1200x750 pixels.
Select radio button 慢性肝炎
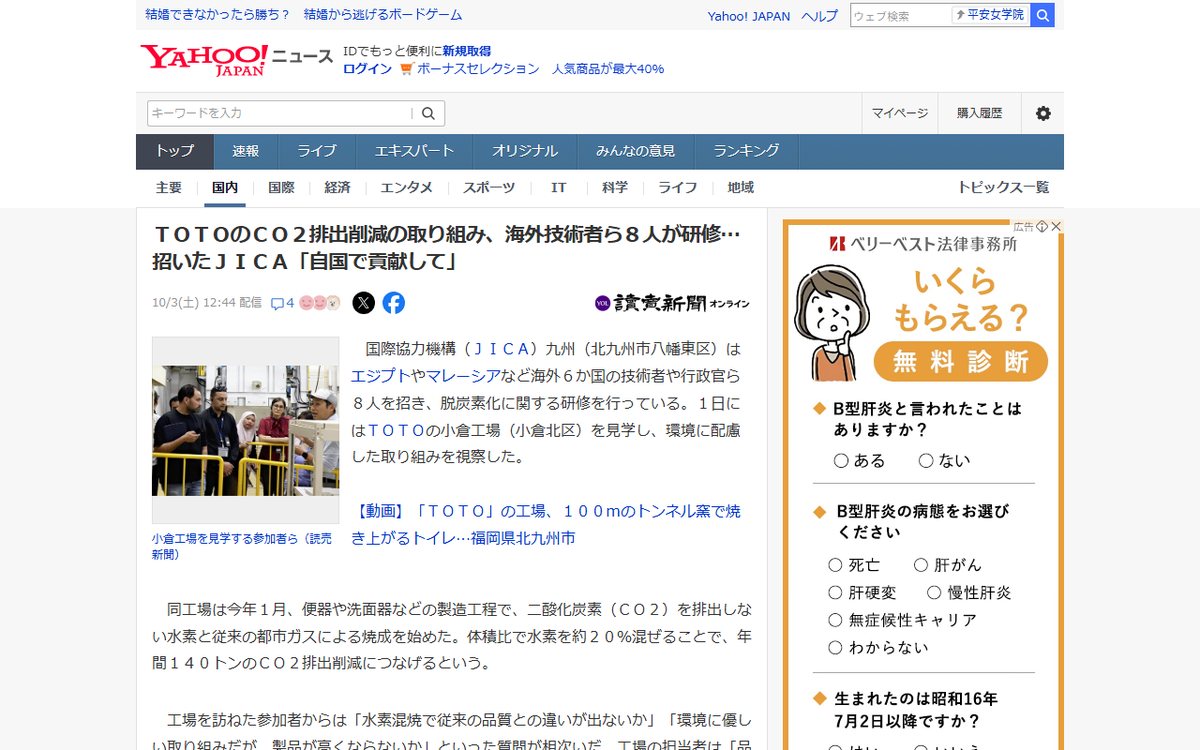pos(934,592)
